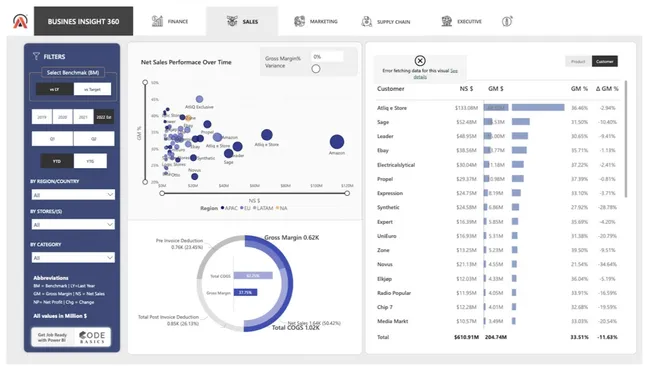Viewport: 650px width, 366px height.
Task: Switch table to Product view
Action: [578, 61]
